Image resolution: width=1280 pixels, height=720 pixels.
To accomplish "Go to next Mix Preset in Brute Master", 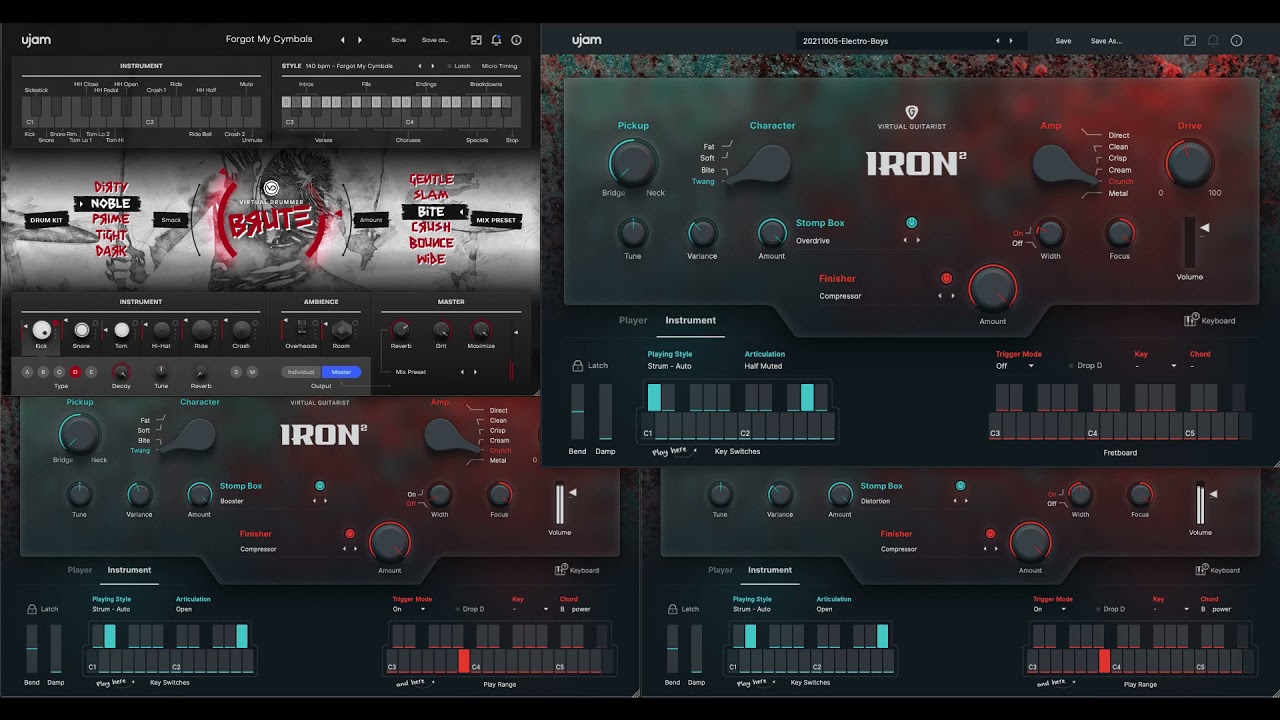I will [x=475, y=372].
